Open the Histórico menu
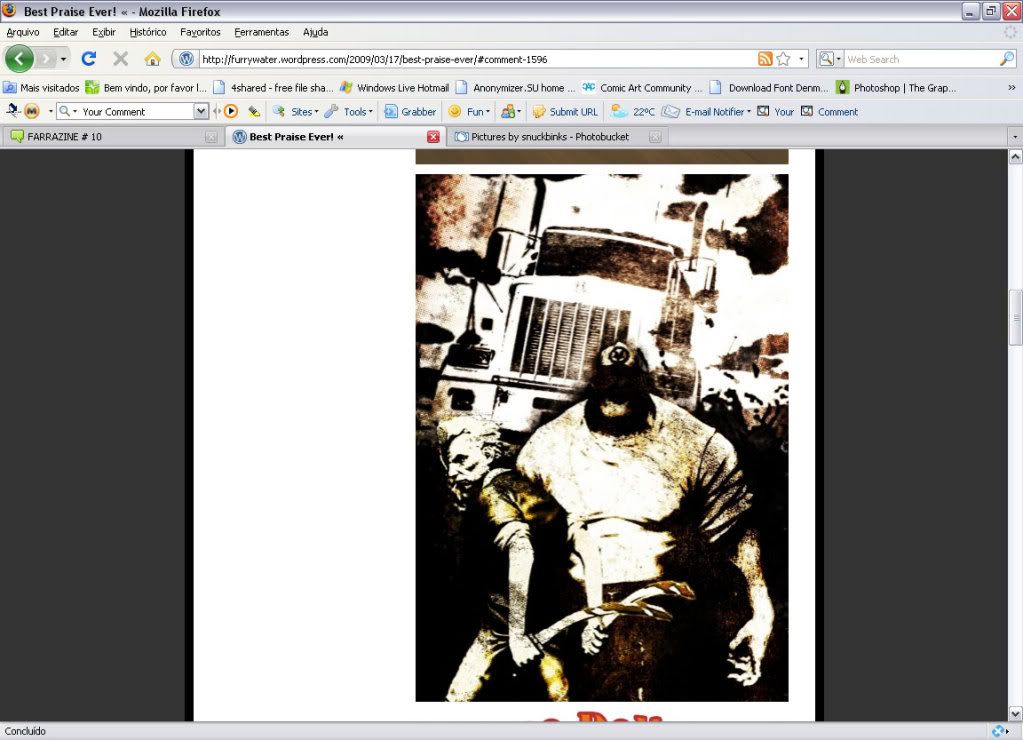1023x740 pixels. point(148,32)
